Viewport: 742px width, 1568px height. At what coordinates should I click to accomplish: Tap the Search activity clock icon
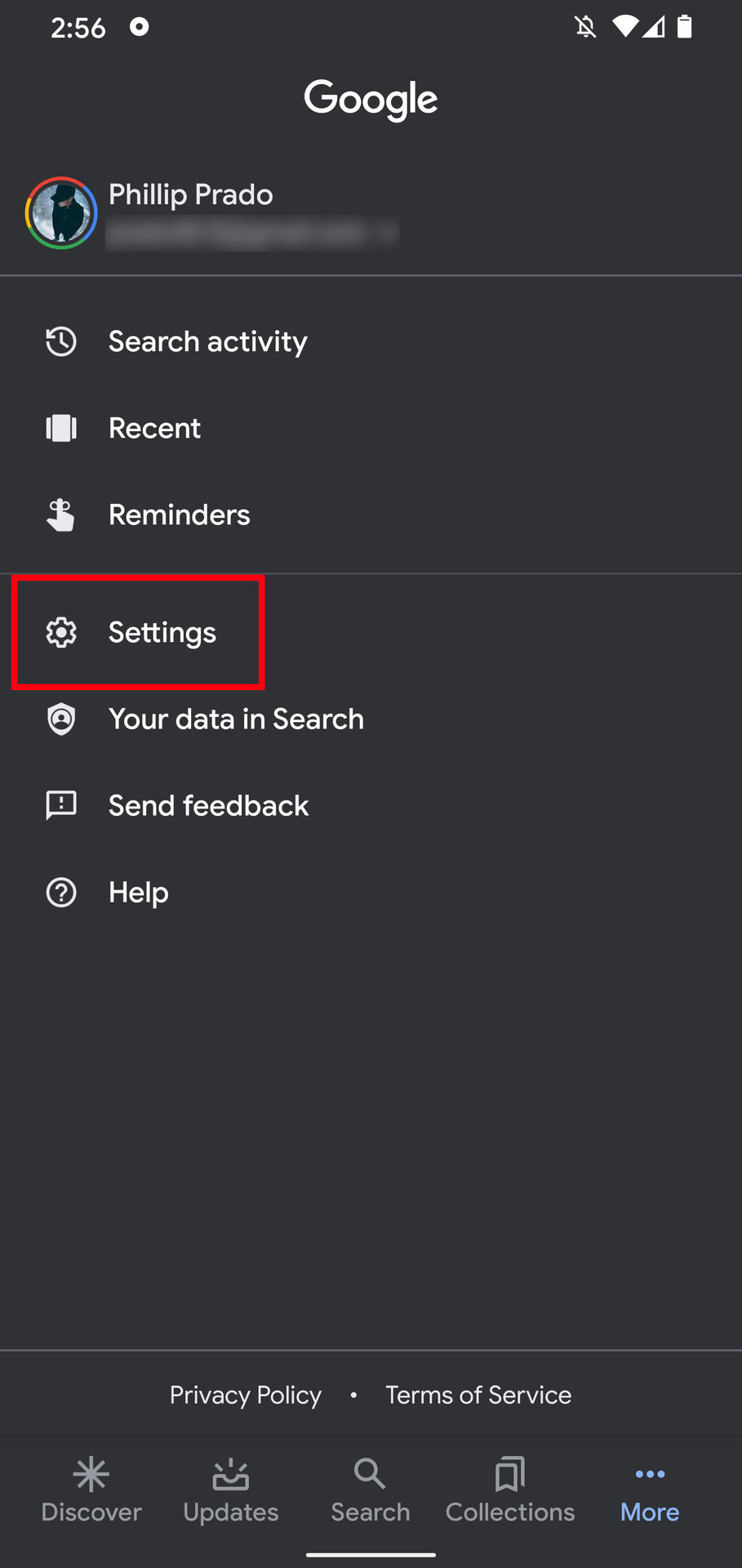click(61, 341)
